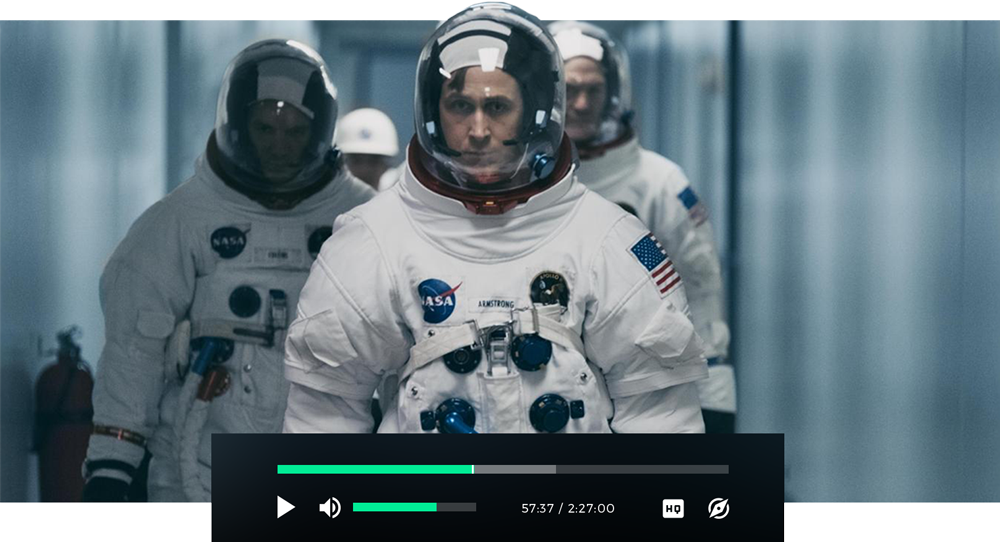This screenshot has width=1000, height=542.
Task: Click the 57:37 / 2:27:00 time display
Action: coord(568,508)
